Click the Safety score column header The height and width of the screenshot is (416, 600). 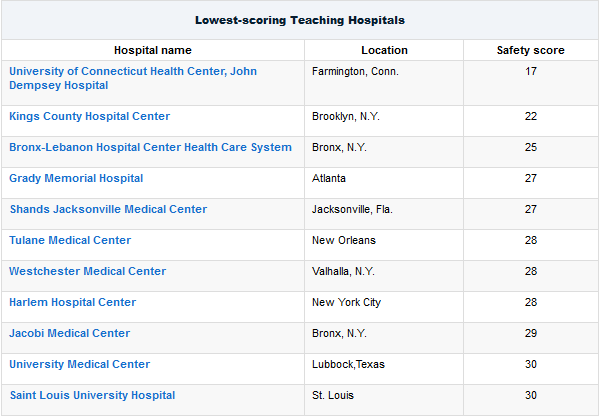point(531,50)
